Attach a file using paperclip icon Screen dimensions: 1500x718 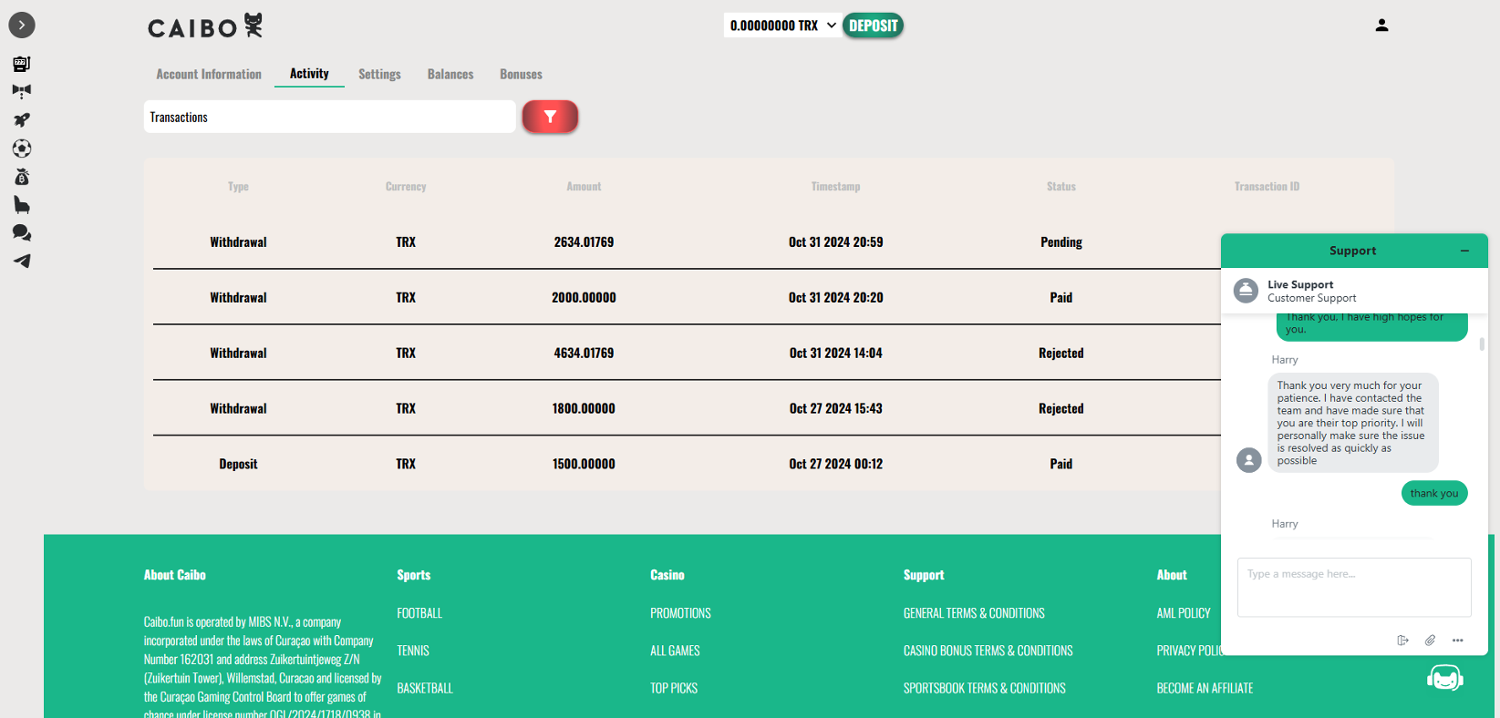pyautogui.click(x=1430, y=640)
